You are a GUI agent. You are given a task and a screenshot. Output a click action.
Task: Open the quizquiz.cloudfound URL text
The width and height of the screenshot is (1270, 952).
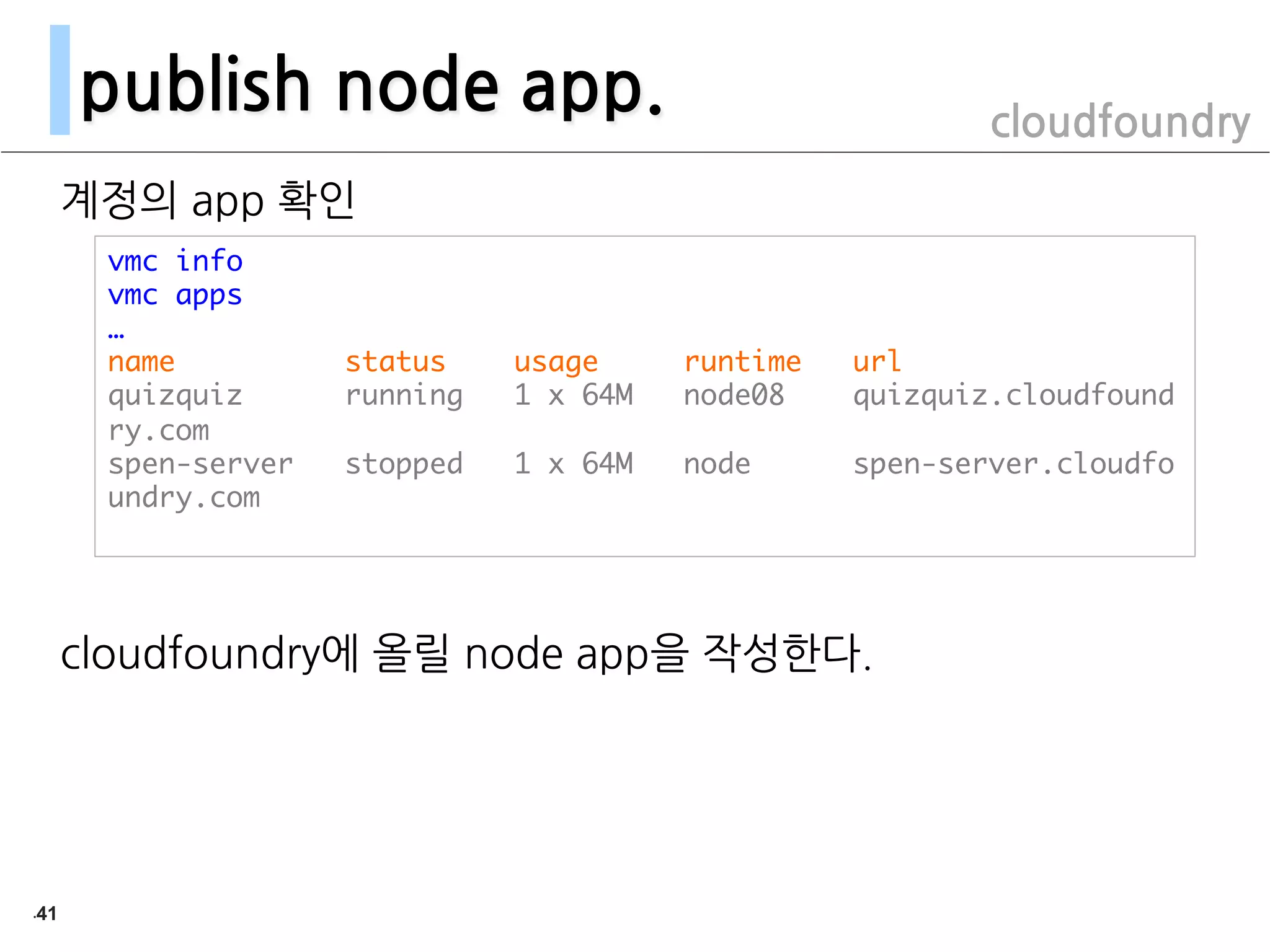tap(1013, 396)
